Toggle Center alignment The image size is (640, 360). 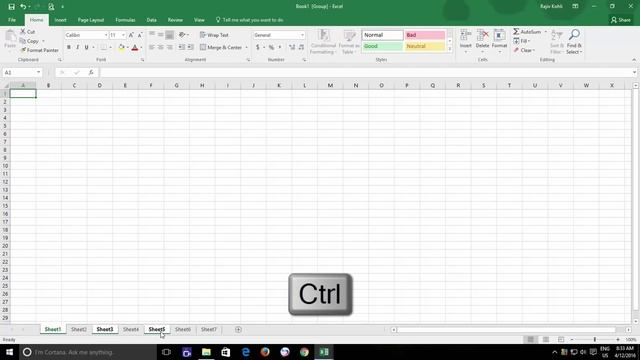[x=161, y=47]
